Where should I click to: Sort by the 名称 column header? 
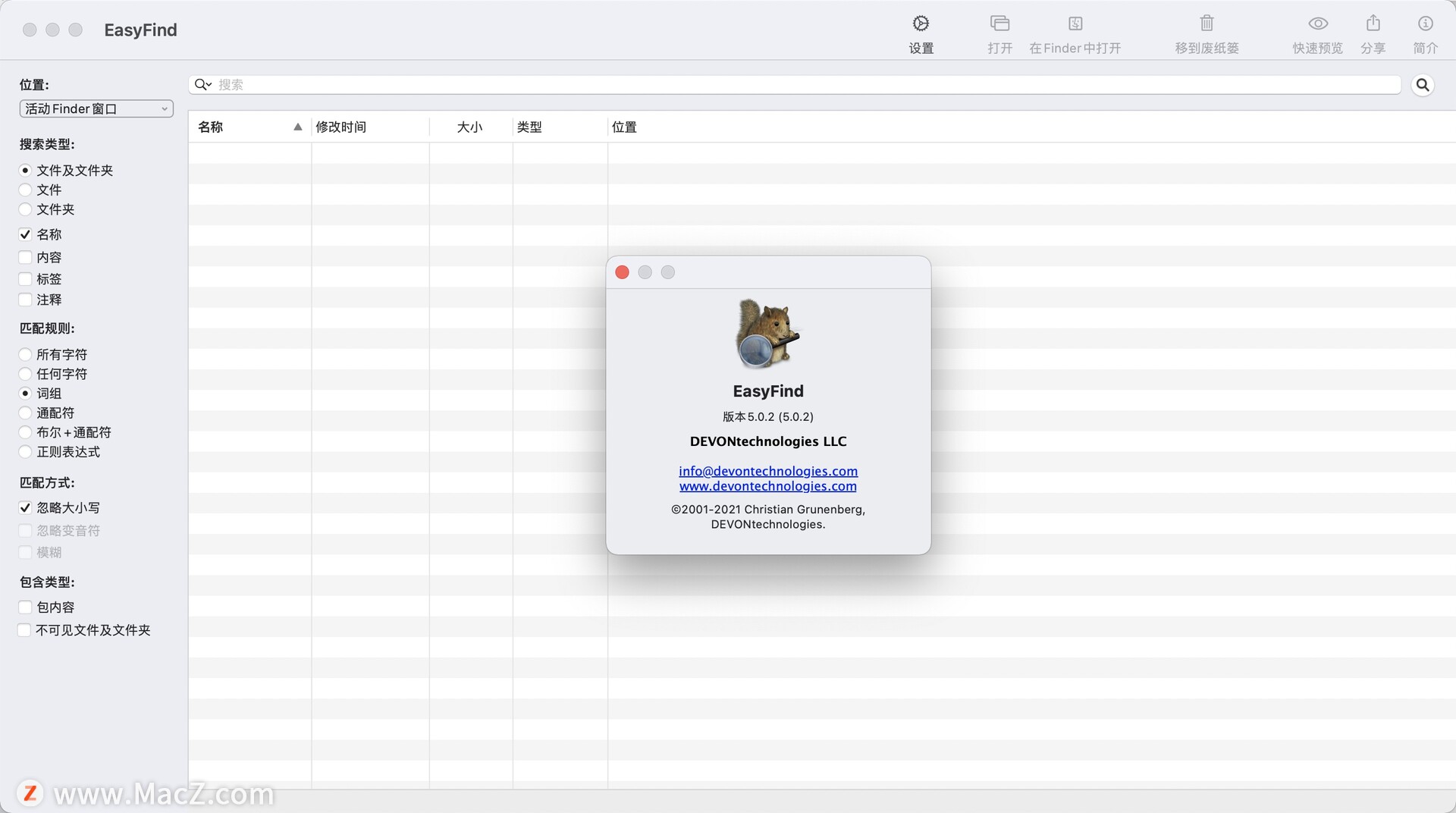coord(249,127)
